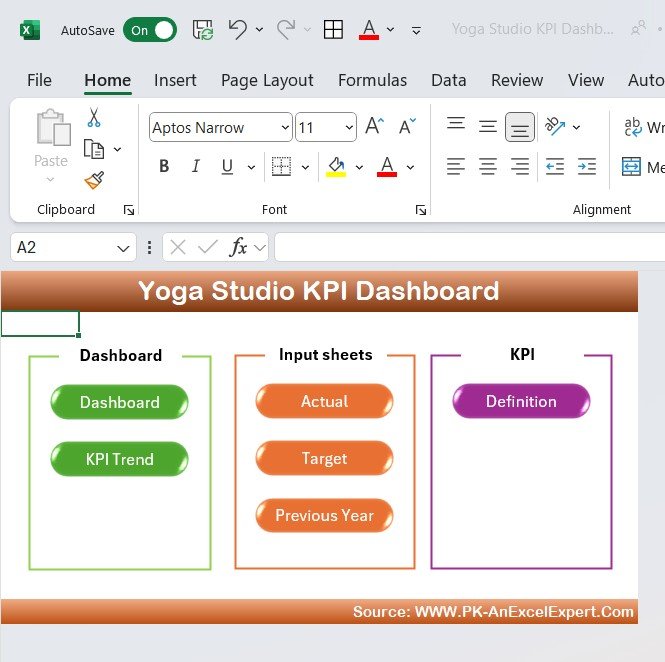Viewport: 665px width, 662px height.
Task: Switch to the Insert tab
Action: point(175,80)
